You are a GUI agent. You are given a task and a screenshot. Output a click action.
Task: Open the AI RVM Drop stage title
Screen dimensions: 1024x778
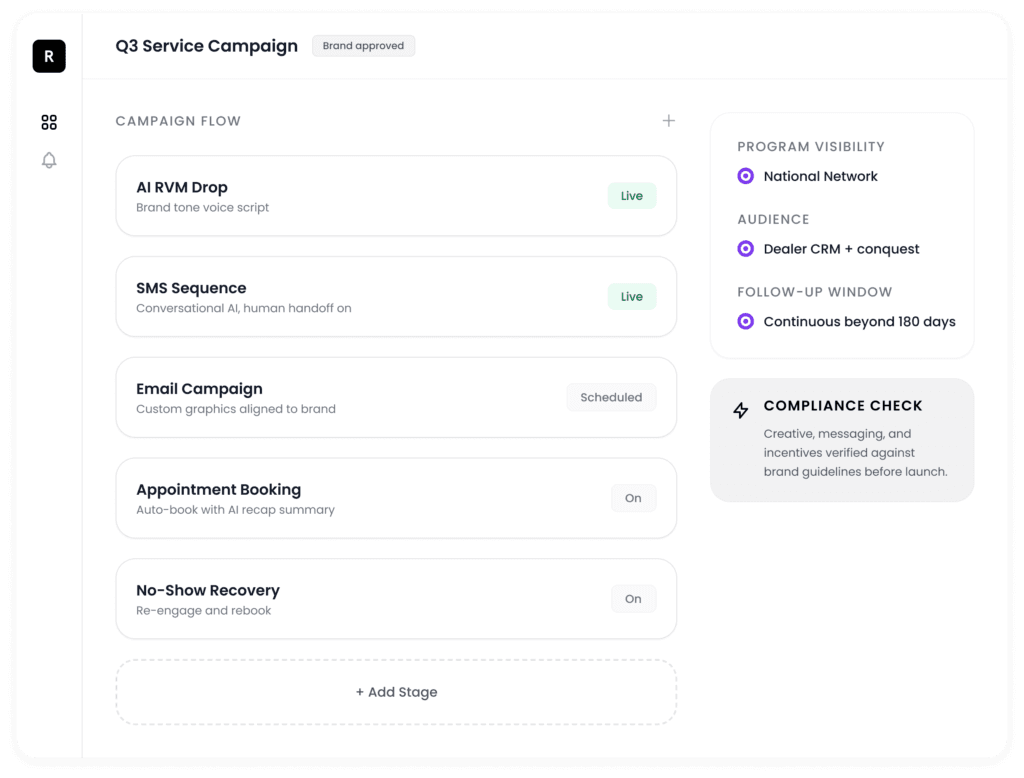pos(182,187)
